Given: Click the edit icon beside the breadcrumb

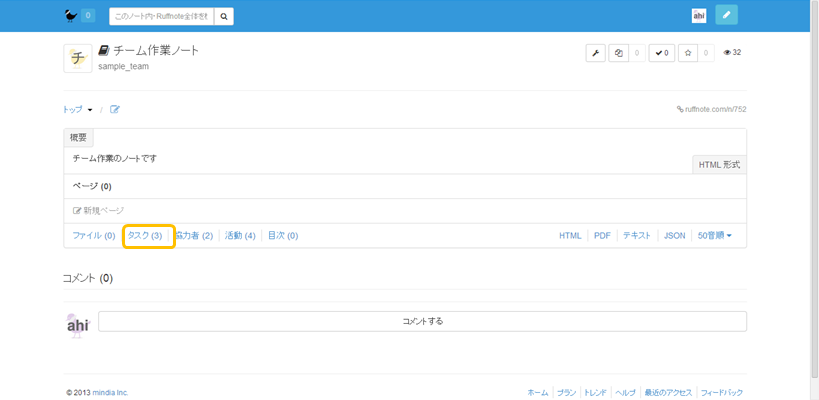Looking at the screenshot, I should click(115, 110).
